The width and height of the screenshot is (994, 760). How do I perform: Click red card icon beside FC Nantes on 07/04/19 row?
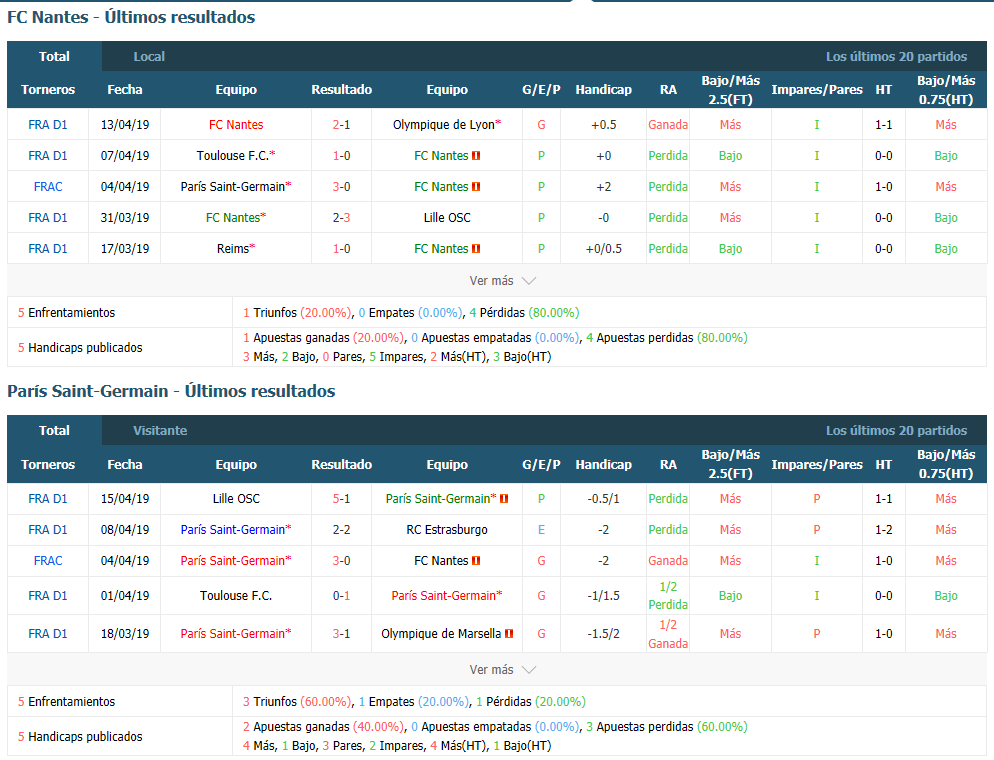(x=476, y=156)
